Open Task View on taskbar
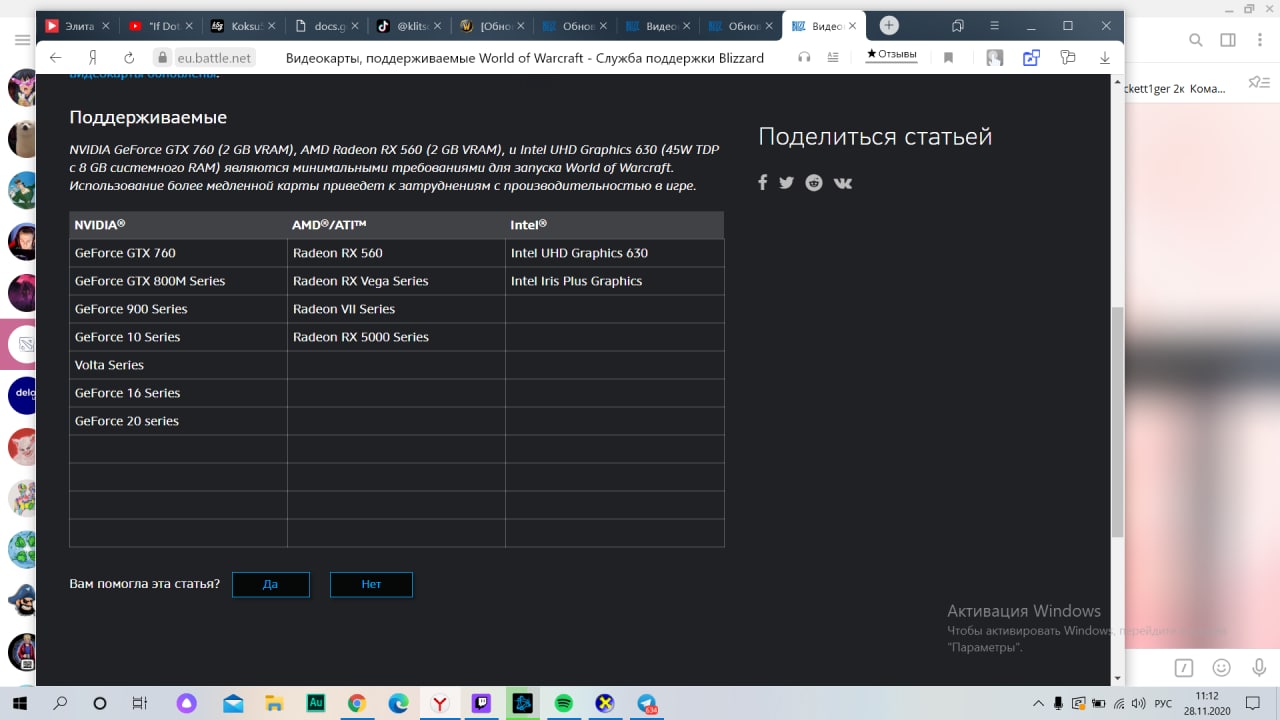 coord(140,704)
